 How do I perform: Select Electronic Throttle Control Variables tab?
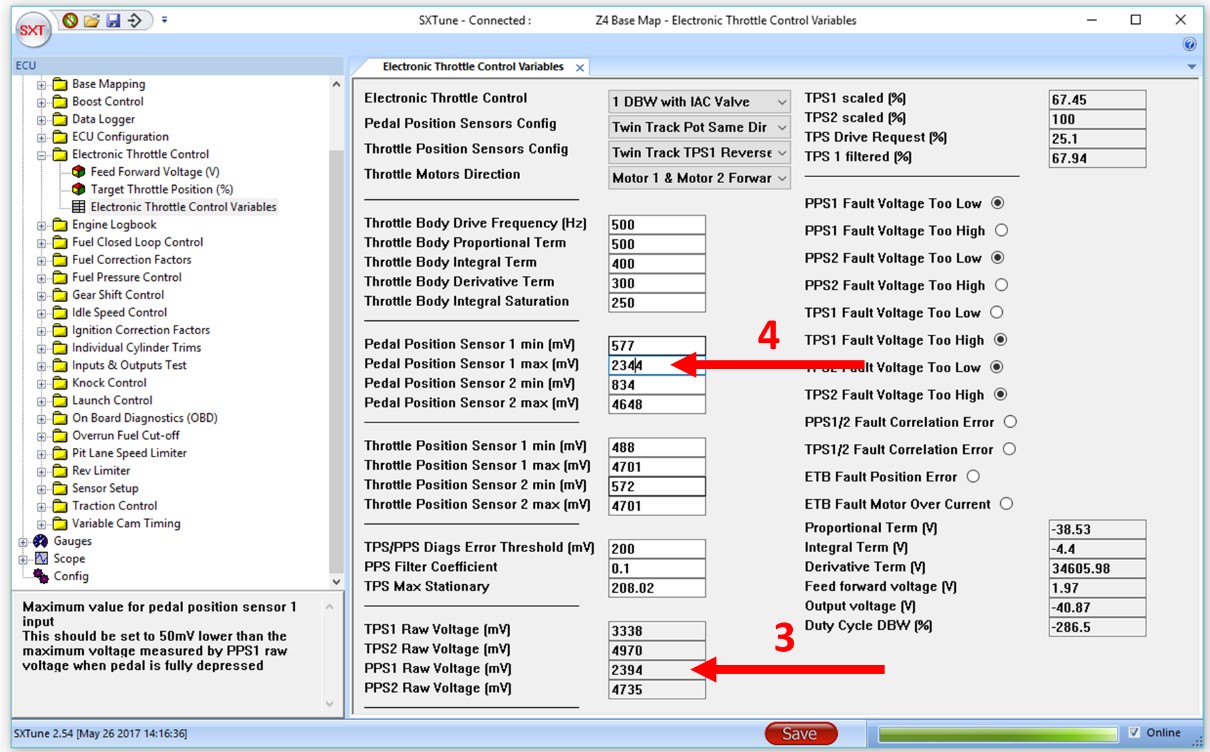click(x=472, y=67)
